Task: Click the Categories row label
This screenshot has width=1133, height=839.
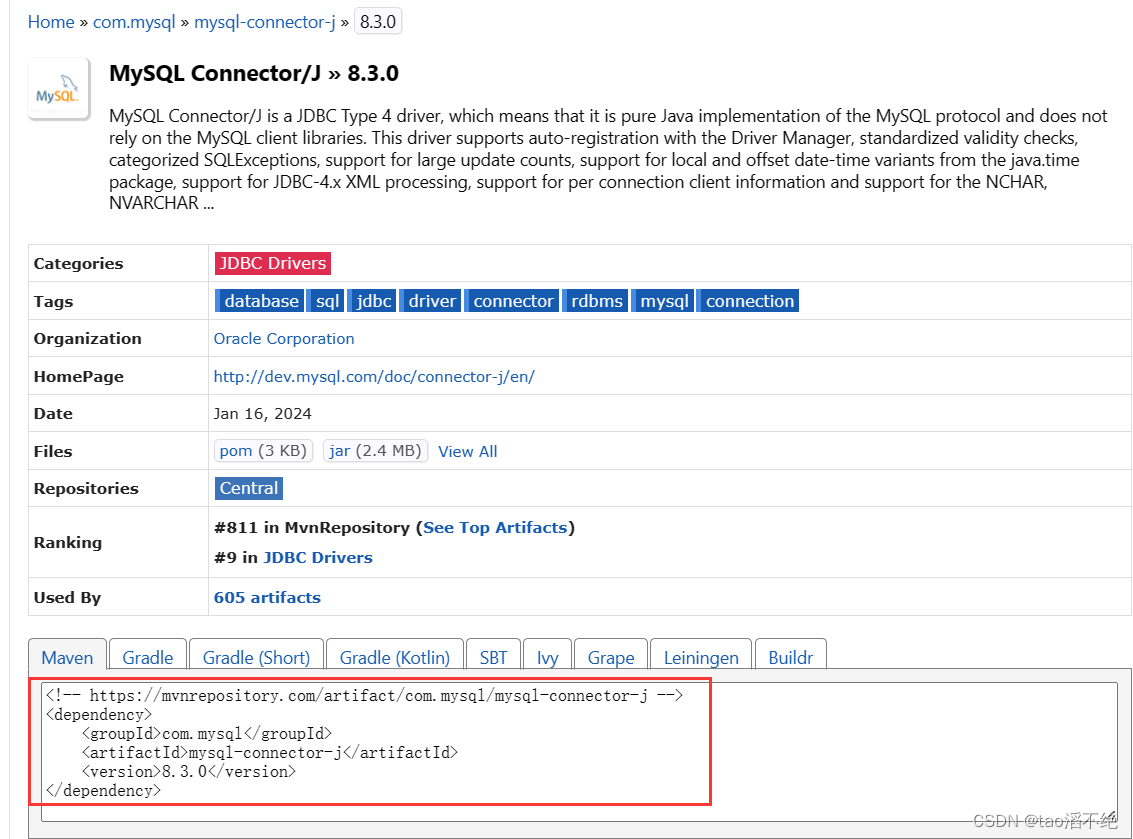Action: point(78,263)
